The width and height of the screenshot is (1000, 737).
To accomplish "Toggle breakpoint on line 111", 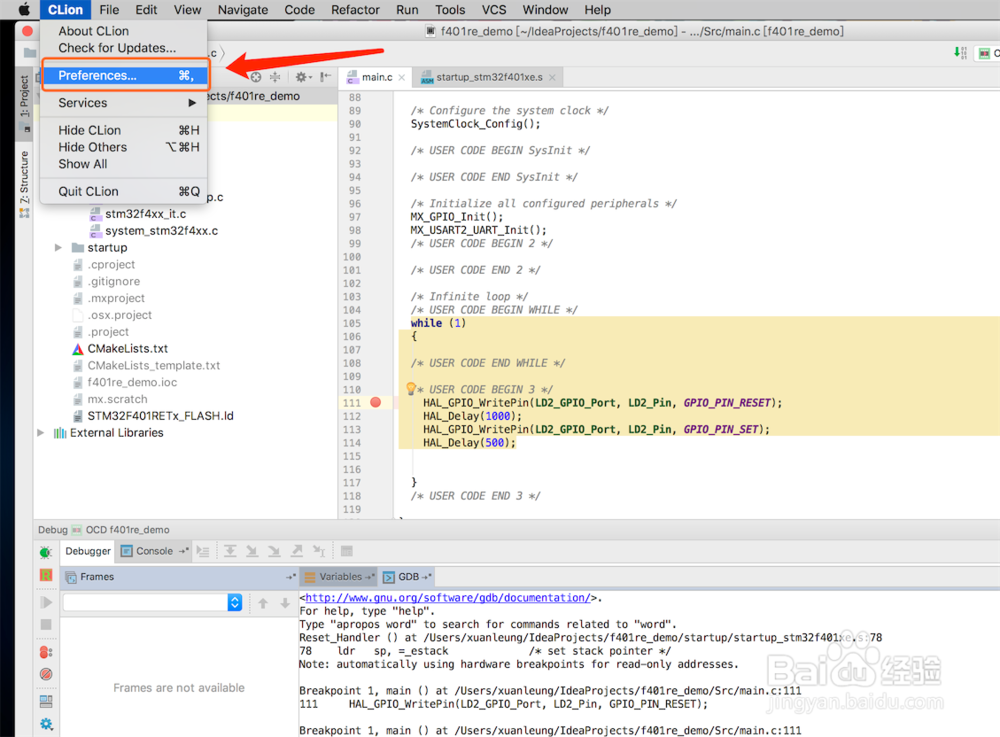I will coord(376,402).
